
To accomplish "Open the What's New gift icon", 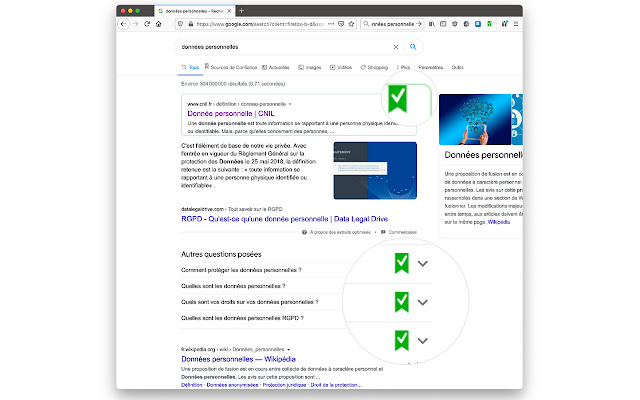I will [504, 24].
